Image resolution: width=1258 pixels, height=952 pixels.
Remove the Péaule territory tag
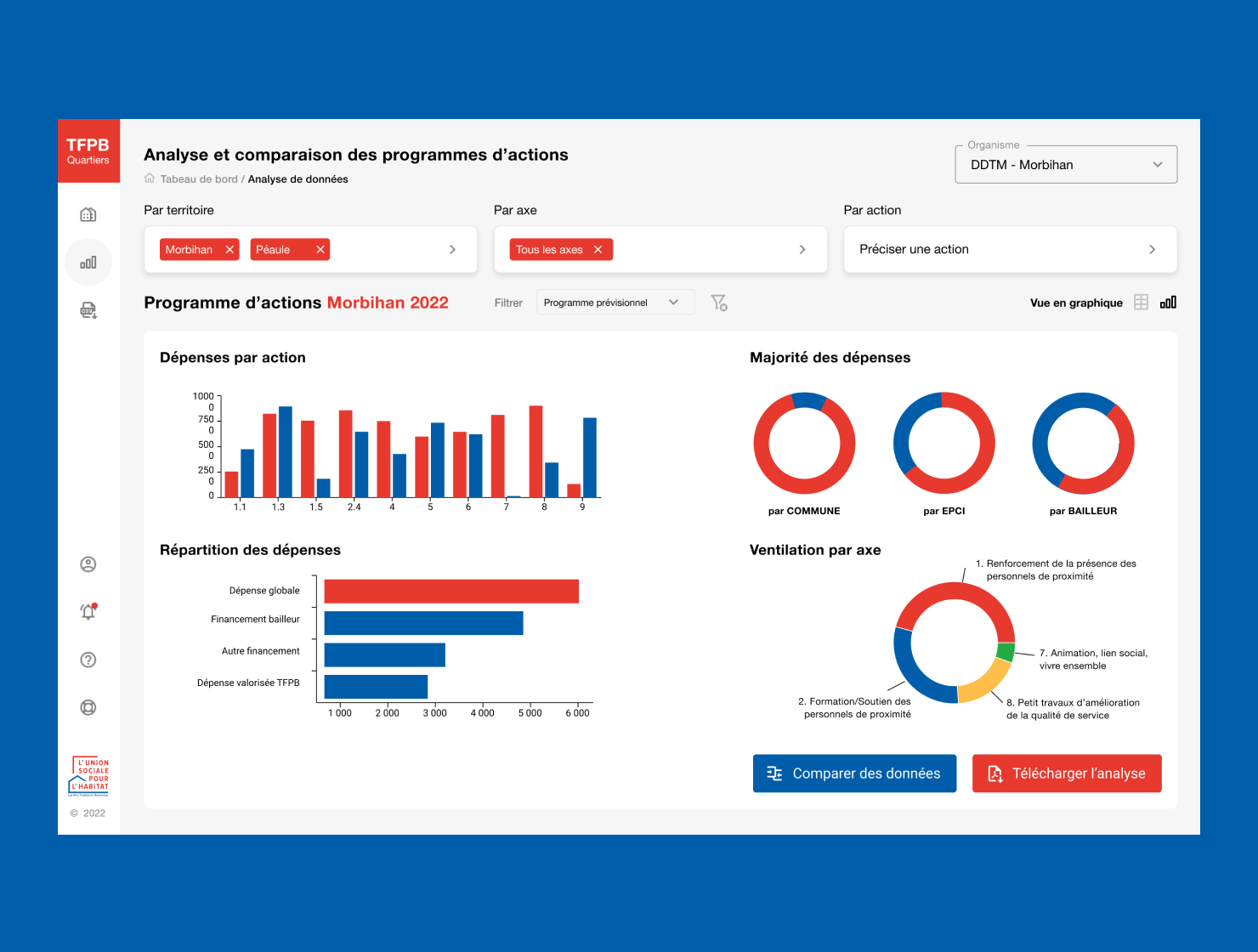pos(320,249)
